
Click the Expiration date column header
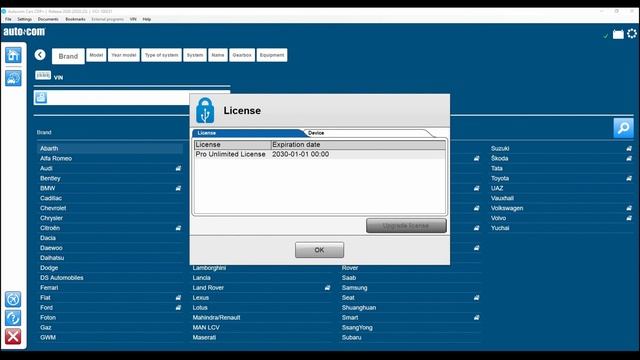pos(358,144)
